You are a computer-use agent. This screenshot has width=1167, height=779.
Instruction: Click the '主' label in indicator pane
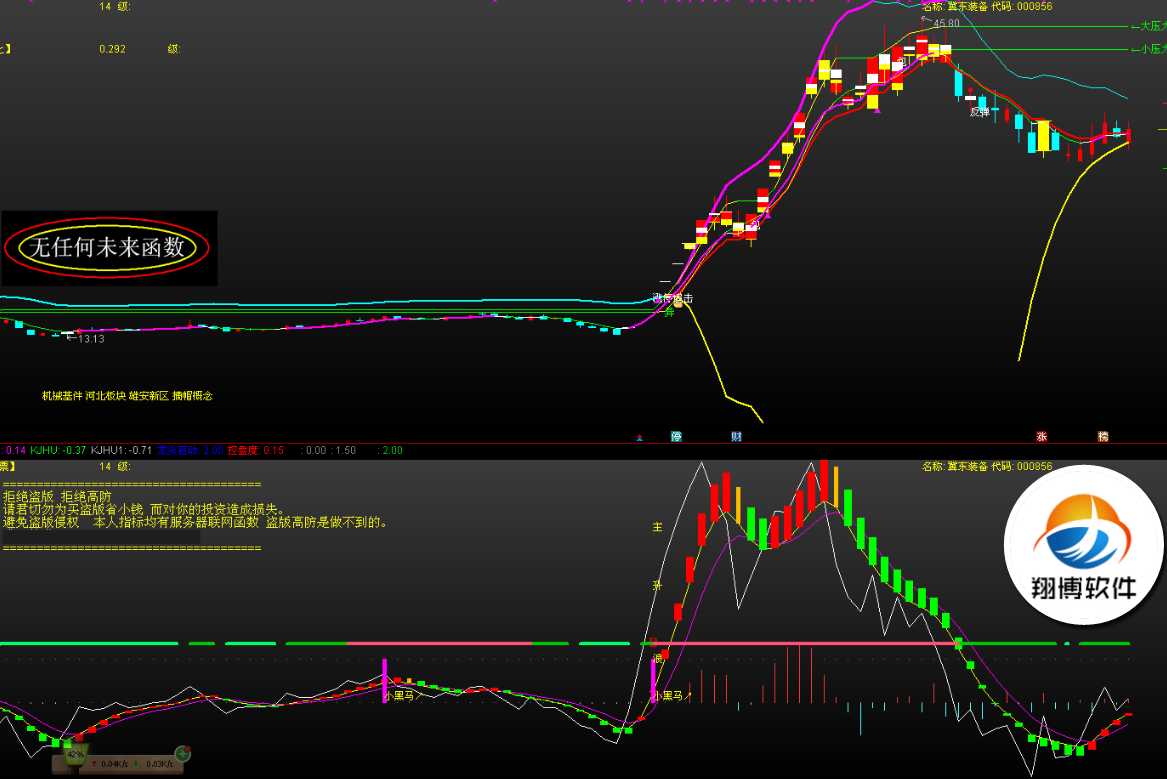coord(657,527)
